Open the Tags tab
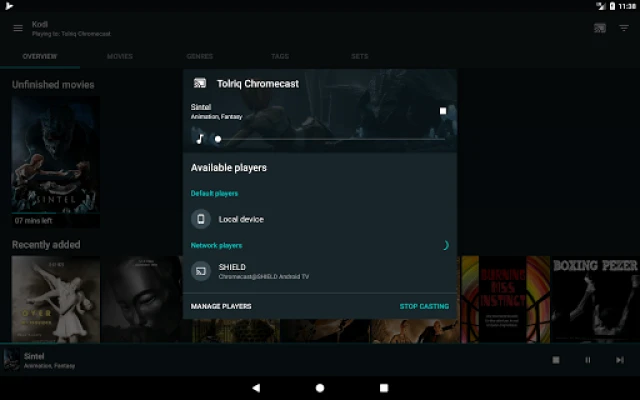The height and width of the screenshot is (400, 640). pyautogui.click(x=280, y=56)
